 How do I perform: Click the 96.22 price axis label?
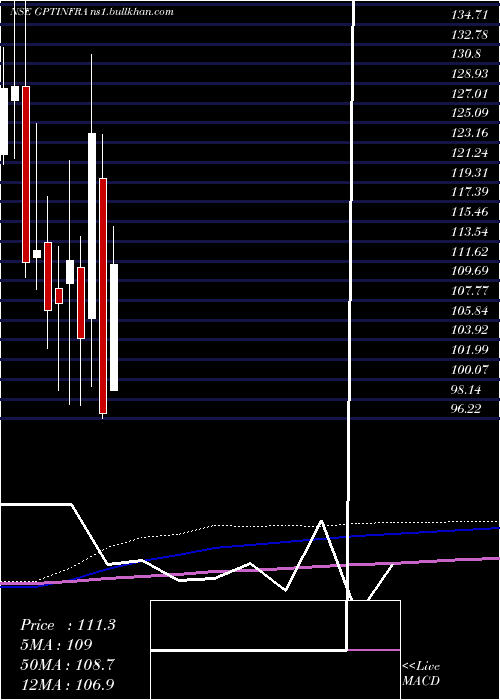pos(466,409)
